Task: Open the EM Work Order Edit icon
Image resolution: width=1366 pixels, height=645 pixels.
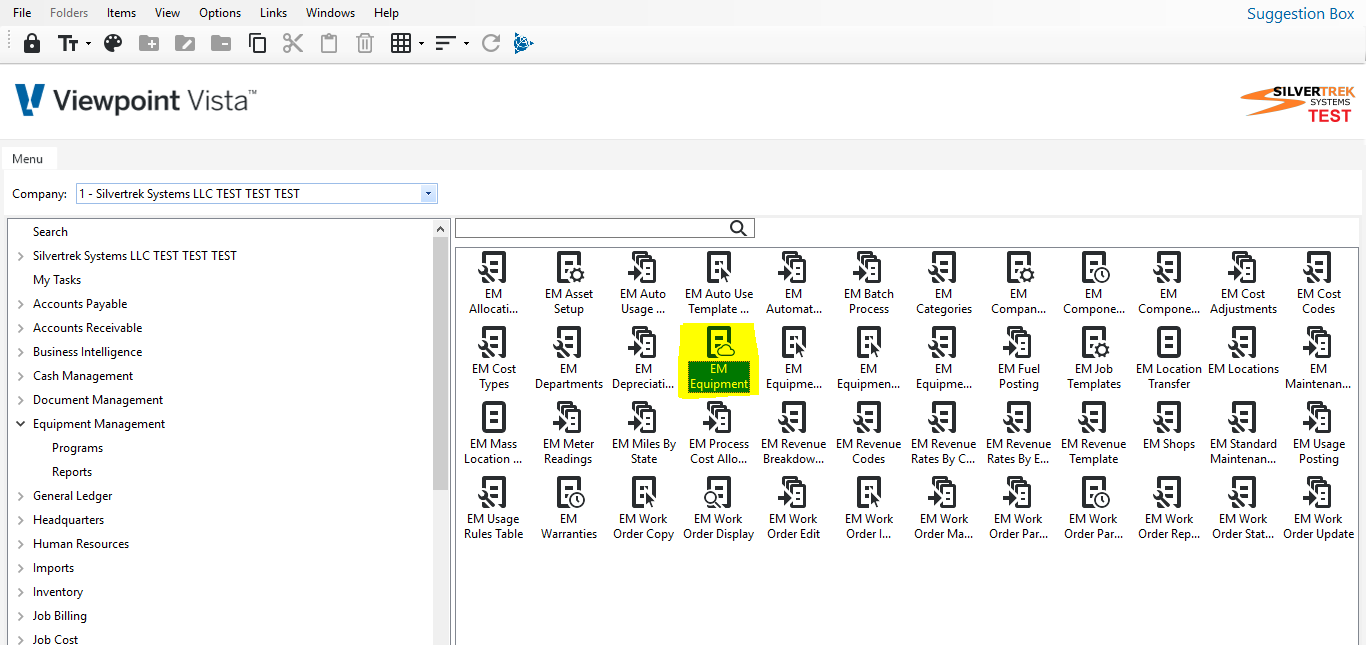Action: coord(794,509)
